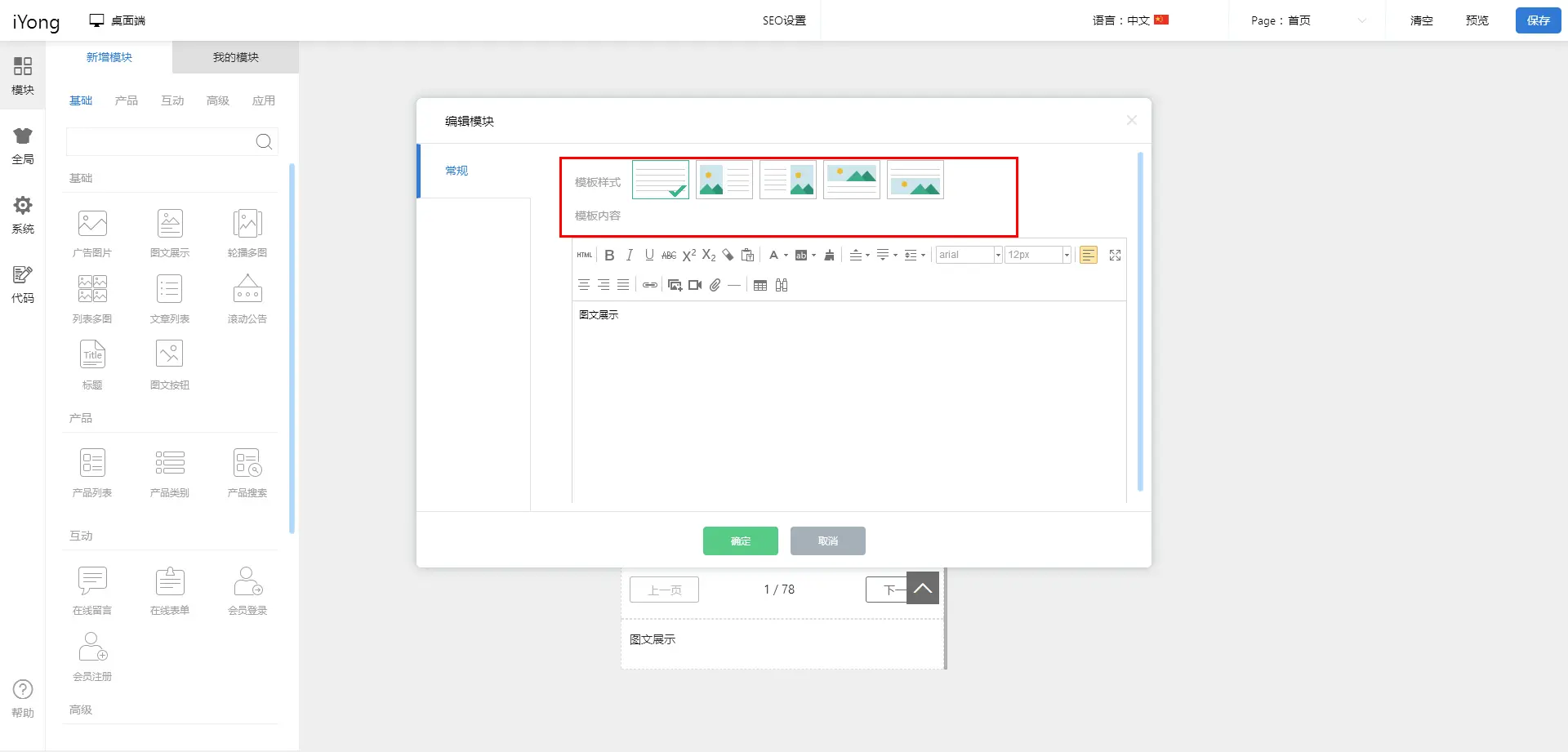Image resolution: width=1568 pixels, height=752 pixels.
Task: Open HTML source code view
Action: [x=585, y=256]
